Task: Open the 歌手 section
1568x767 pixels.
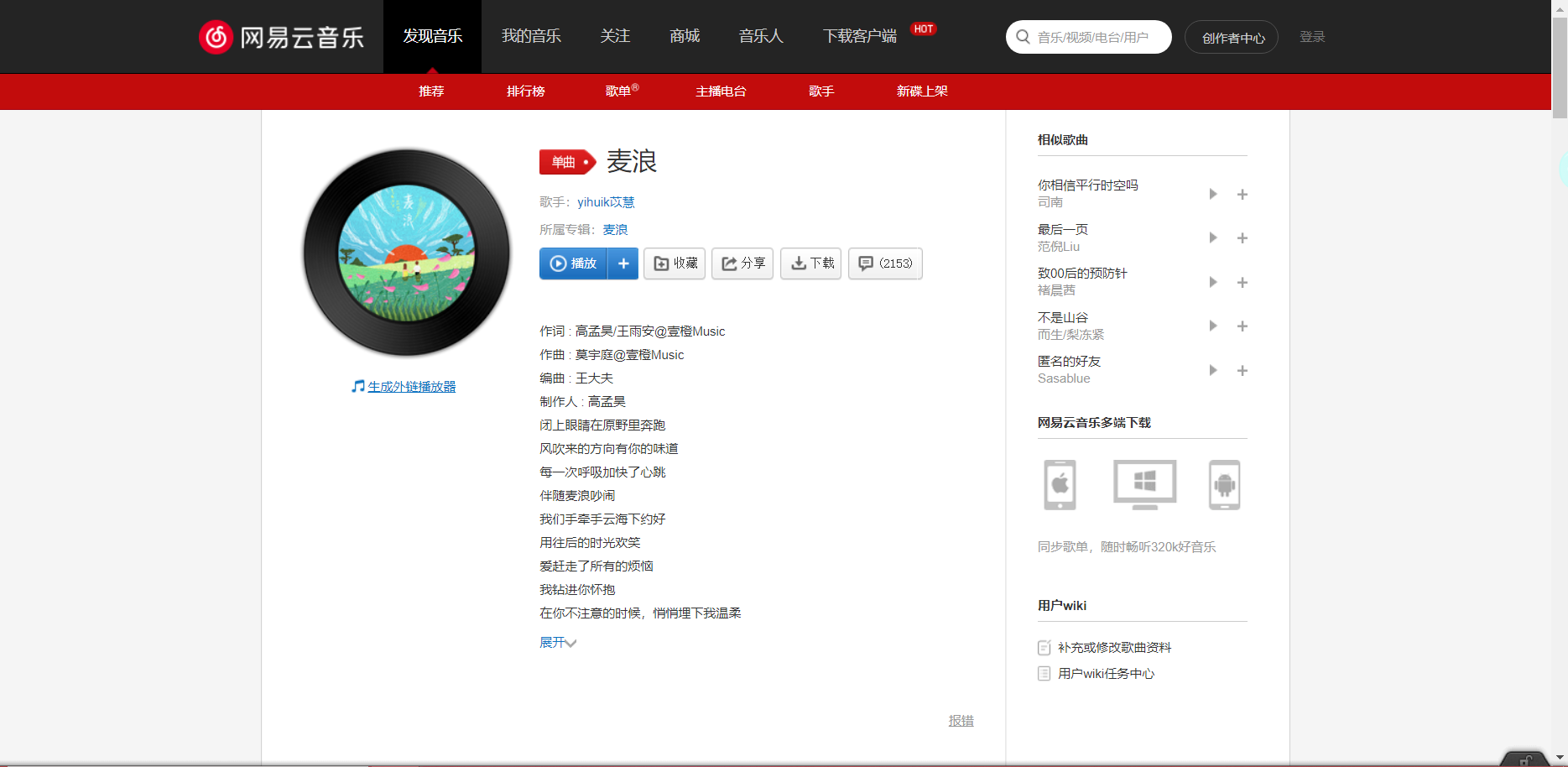Action: pyautogui.click(x=820, y=91)
